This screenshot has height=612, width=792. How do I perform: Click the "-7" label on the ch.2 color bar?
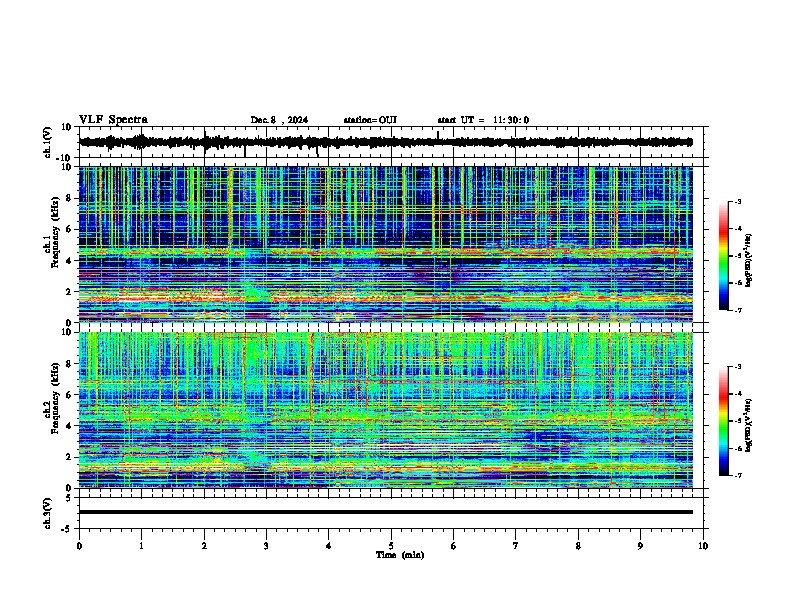tap(737, 475)
